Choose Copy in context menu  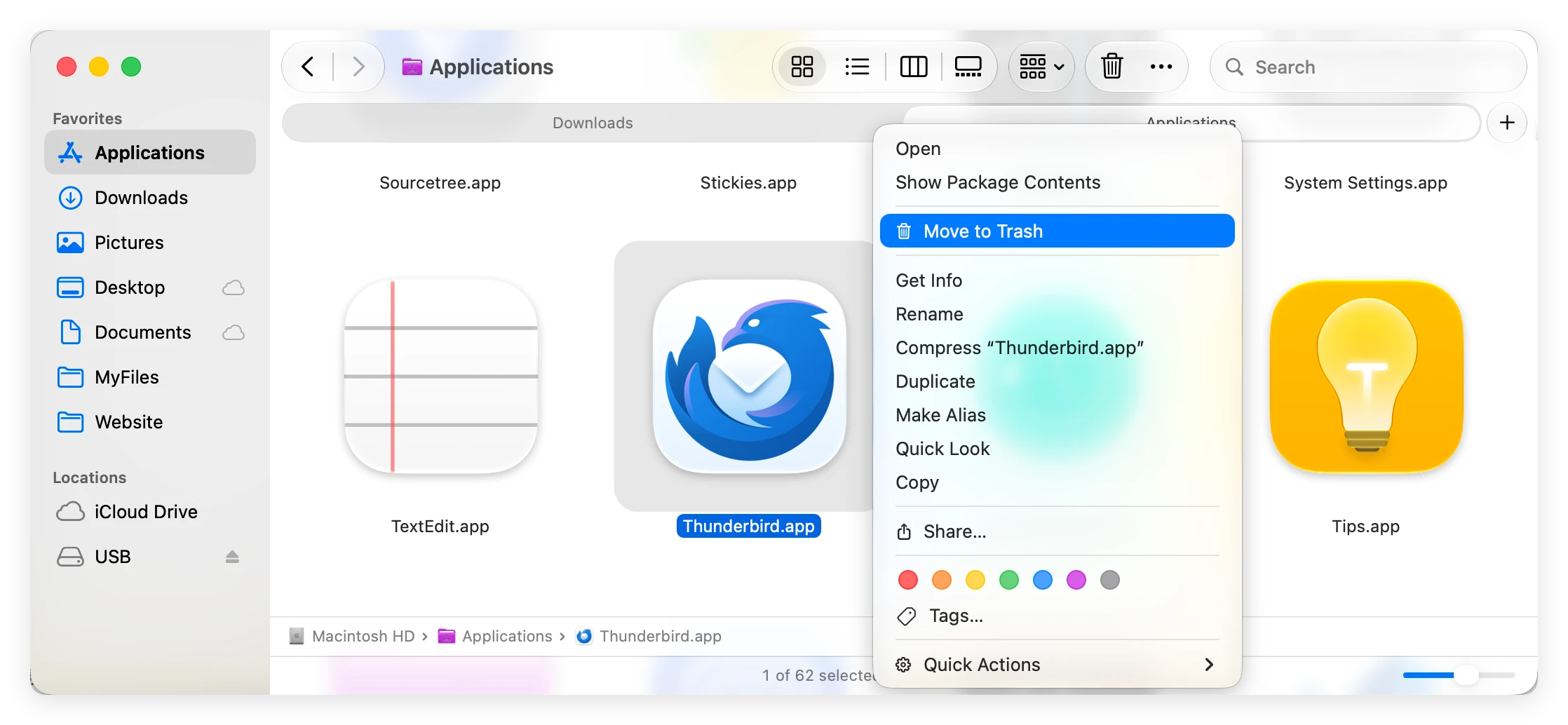(x=1057, y=482)
